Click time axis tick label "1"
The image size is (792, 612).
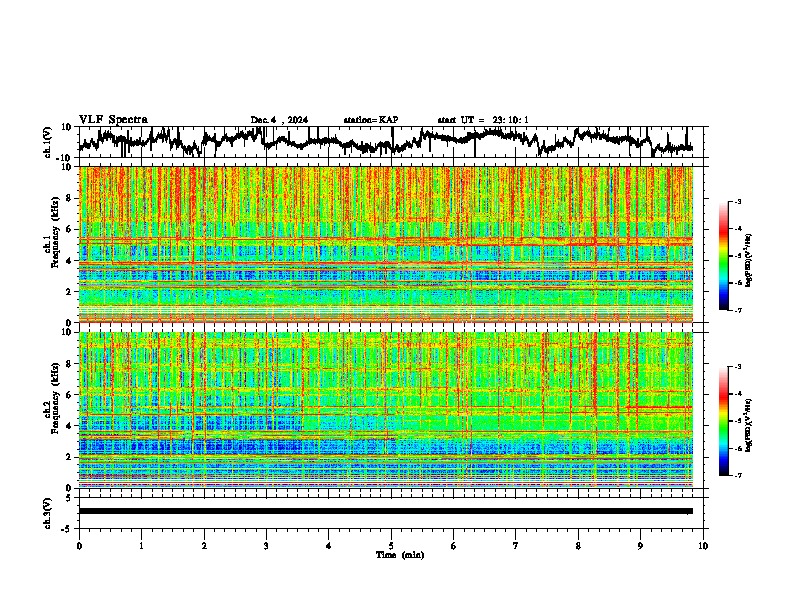141,546
